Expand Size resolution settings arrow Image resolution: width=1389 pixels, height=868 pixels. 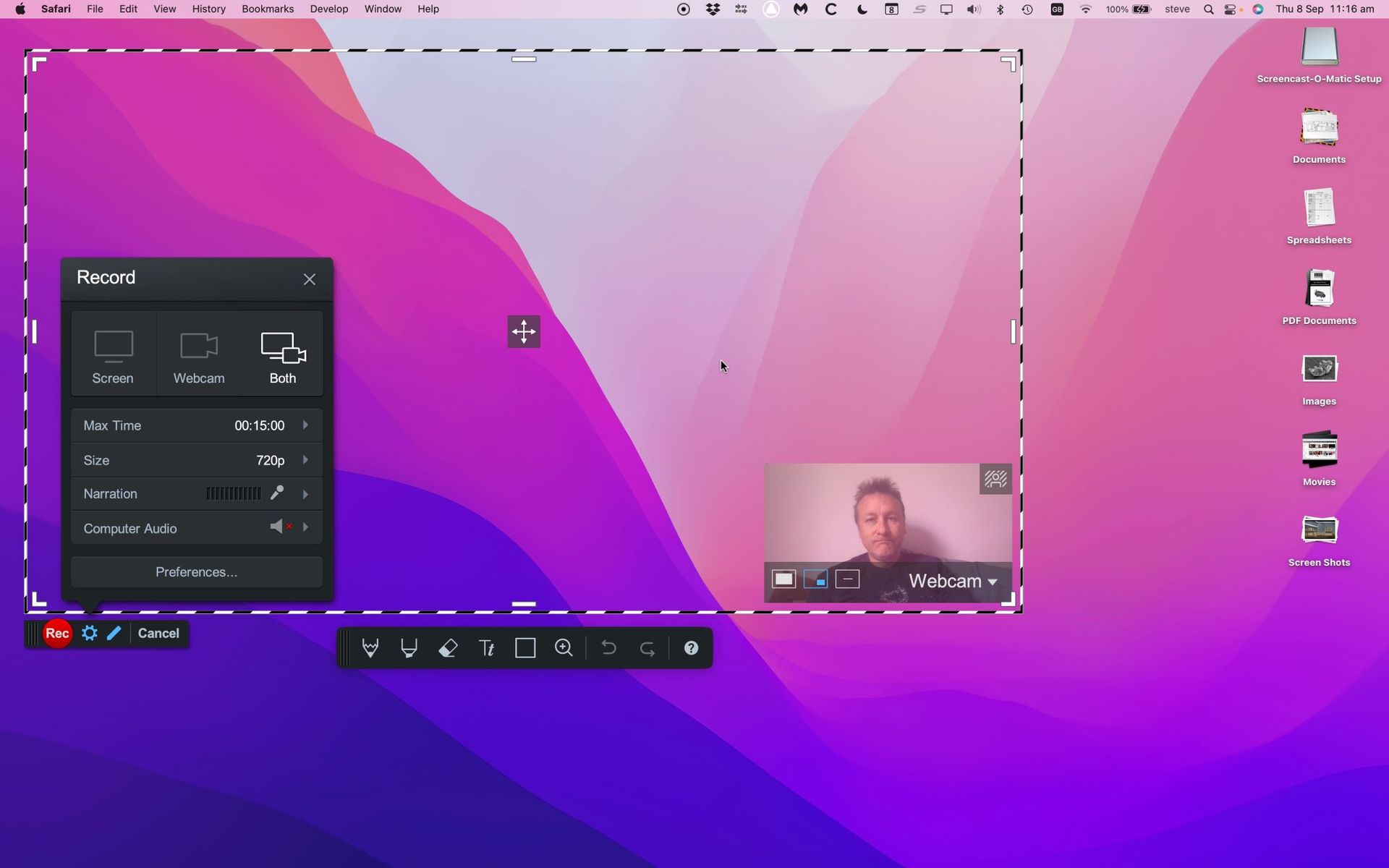(305, 460)
